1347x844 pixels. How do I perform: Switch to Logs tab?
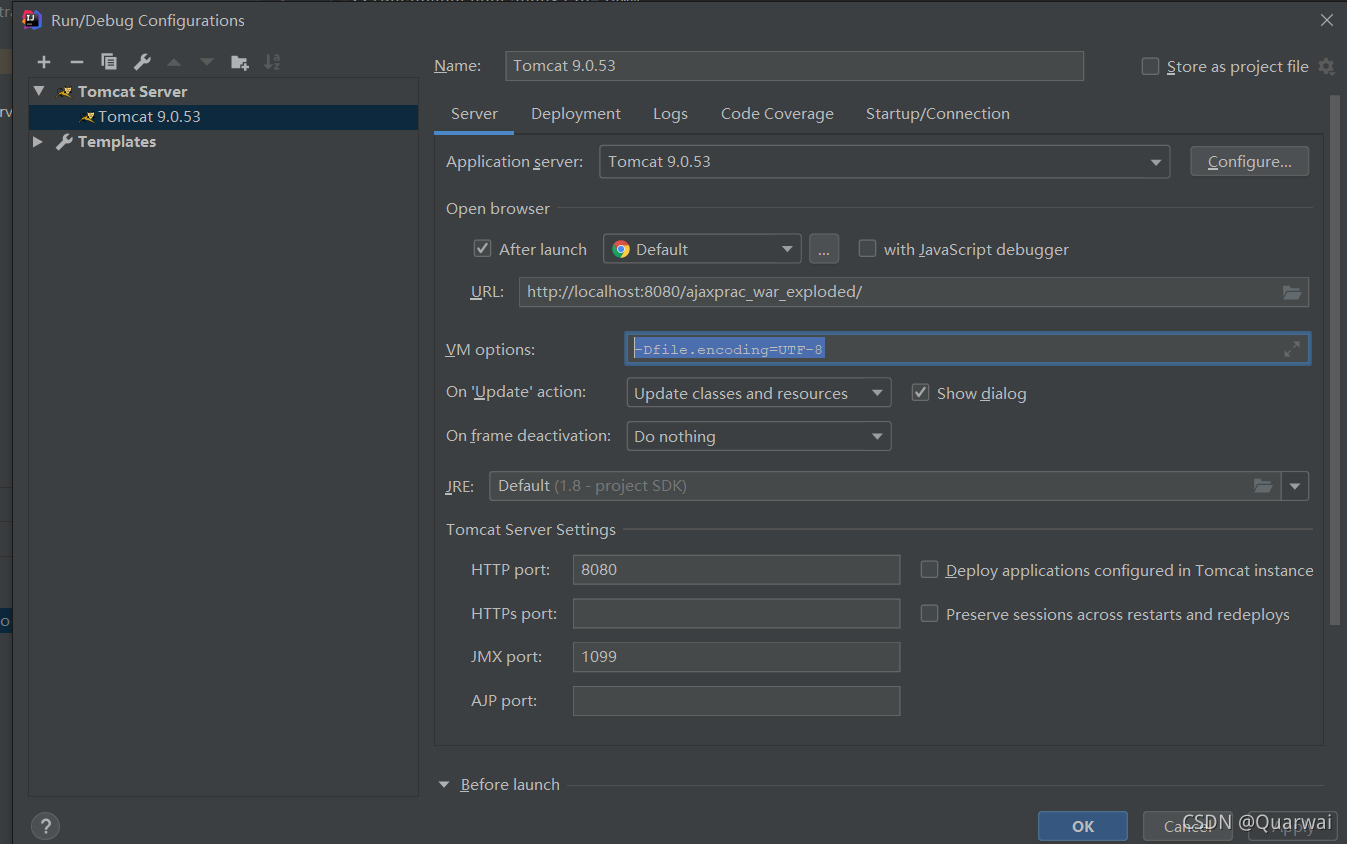pos(670,114)
